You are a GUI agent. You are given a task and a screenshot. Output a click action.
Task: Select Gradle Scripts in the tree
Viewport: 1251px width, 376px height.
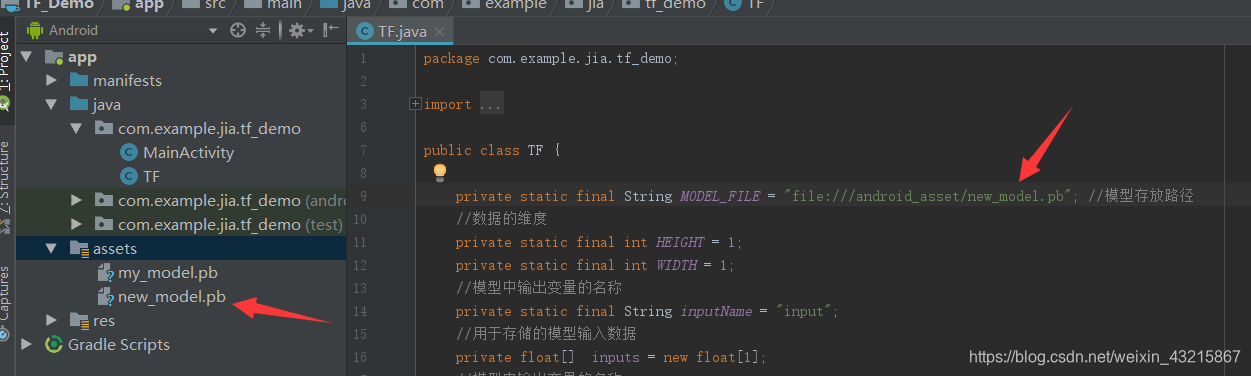point(119,344)
